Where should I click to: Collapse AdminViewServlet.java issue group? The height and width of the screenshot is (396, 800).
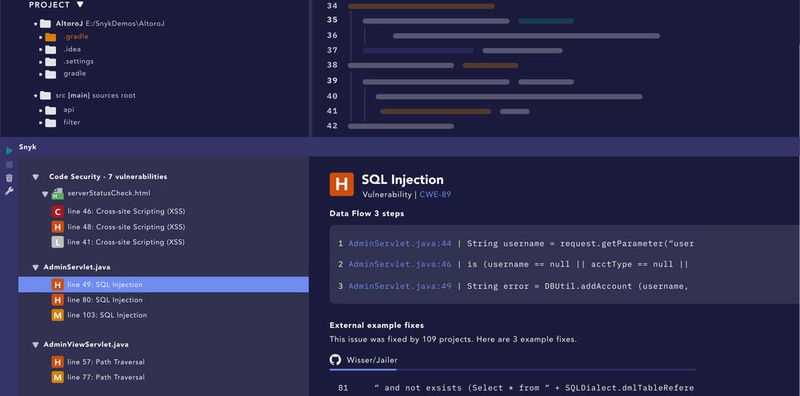[x=36, y=345]
